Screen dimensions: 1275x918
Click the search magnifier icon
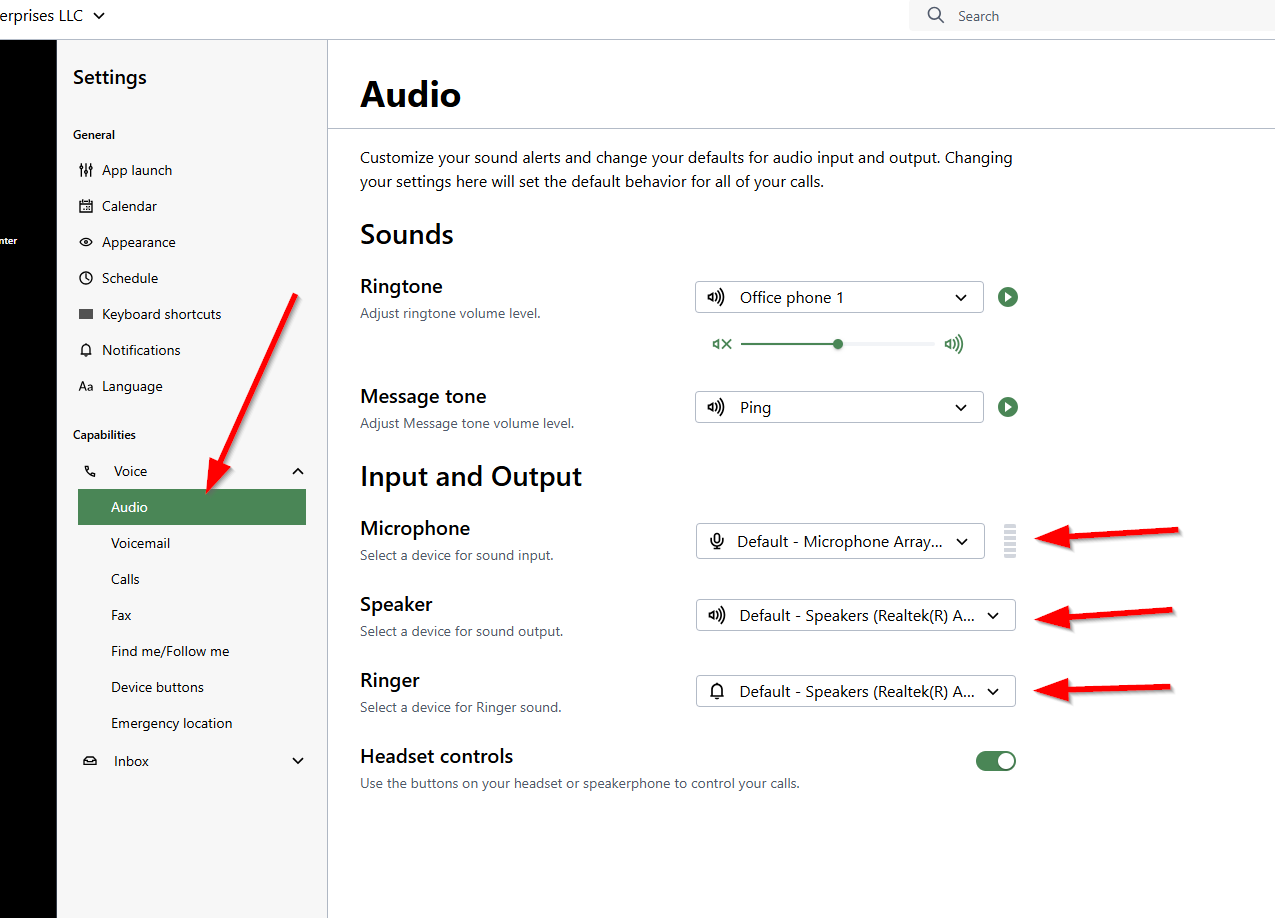point(935,16)
